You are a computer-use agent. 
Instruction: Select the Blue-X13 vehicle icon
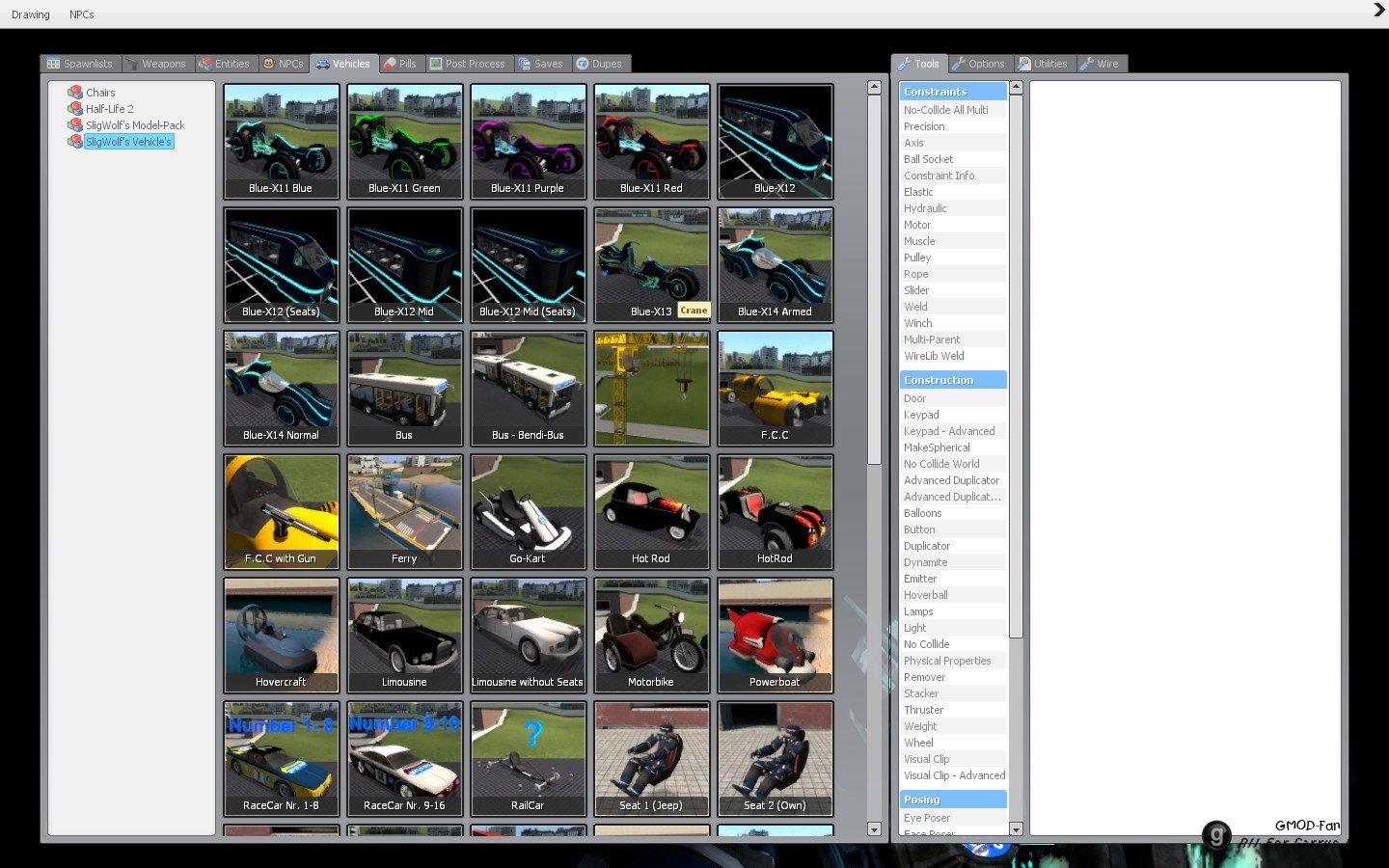(651, 265)
